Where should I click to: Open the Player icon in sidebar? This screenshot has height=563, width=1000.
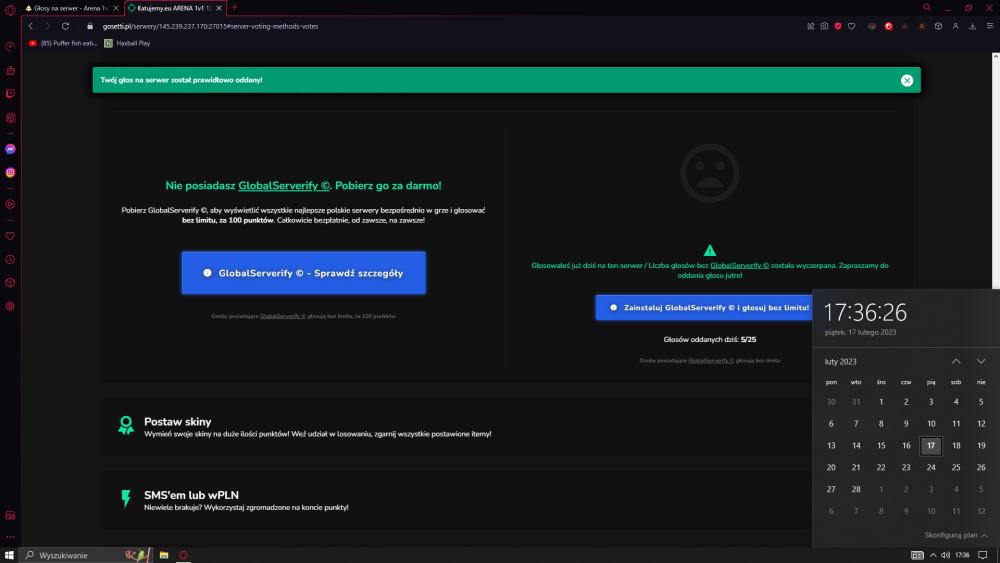pos(10,205)
